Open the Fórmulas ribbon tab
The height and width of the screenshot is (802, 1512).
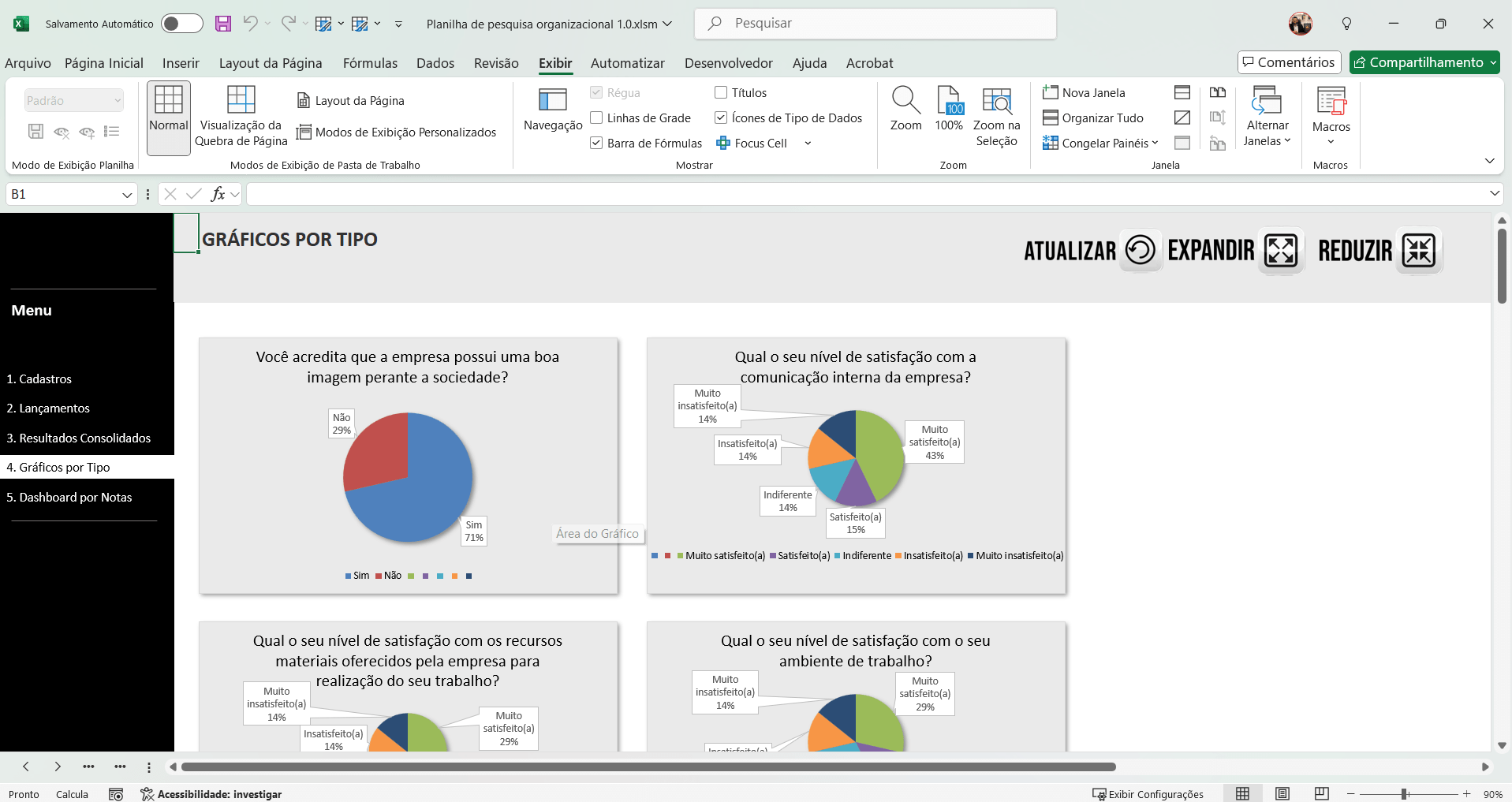tap(370, 63)
